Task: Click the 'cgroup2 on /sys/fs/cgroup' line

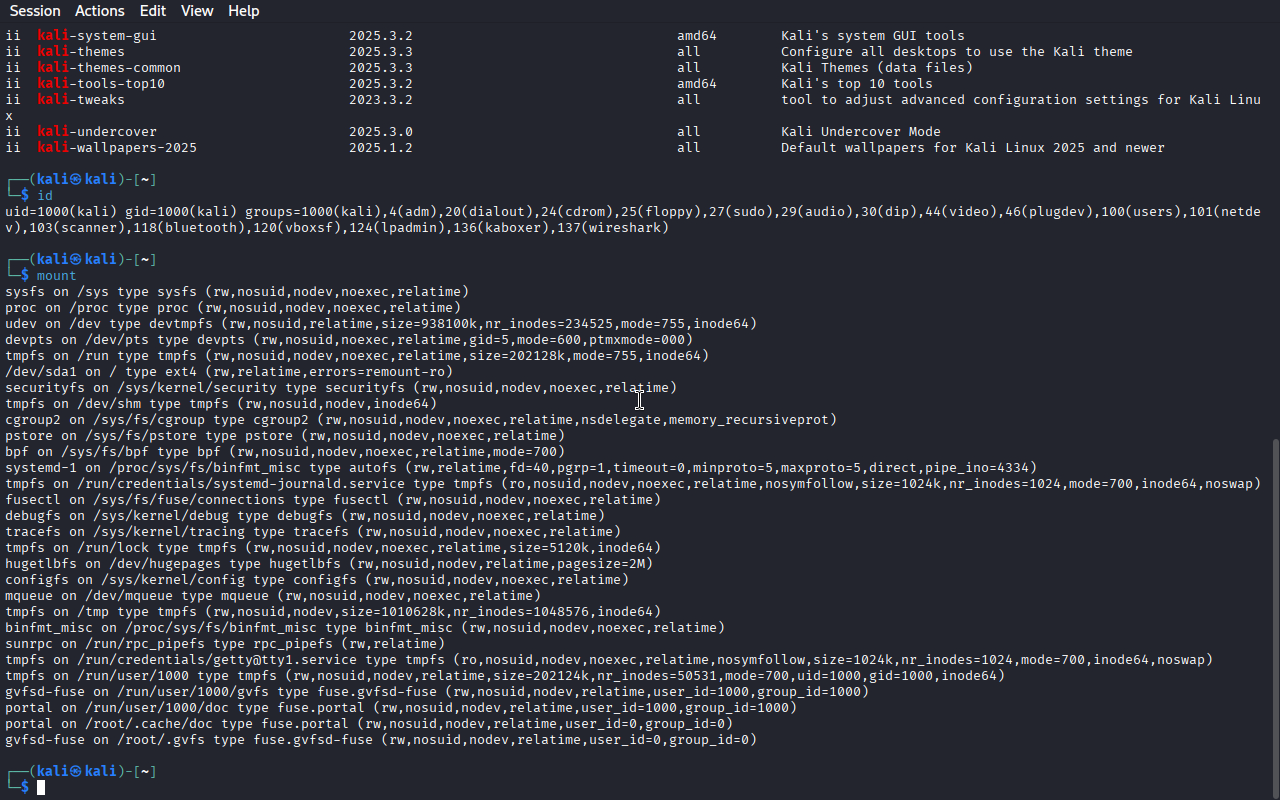Action: click(x=421, y=420)
